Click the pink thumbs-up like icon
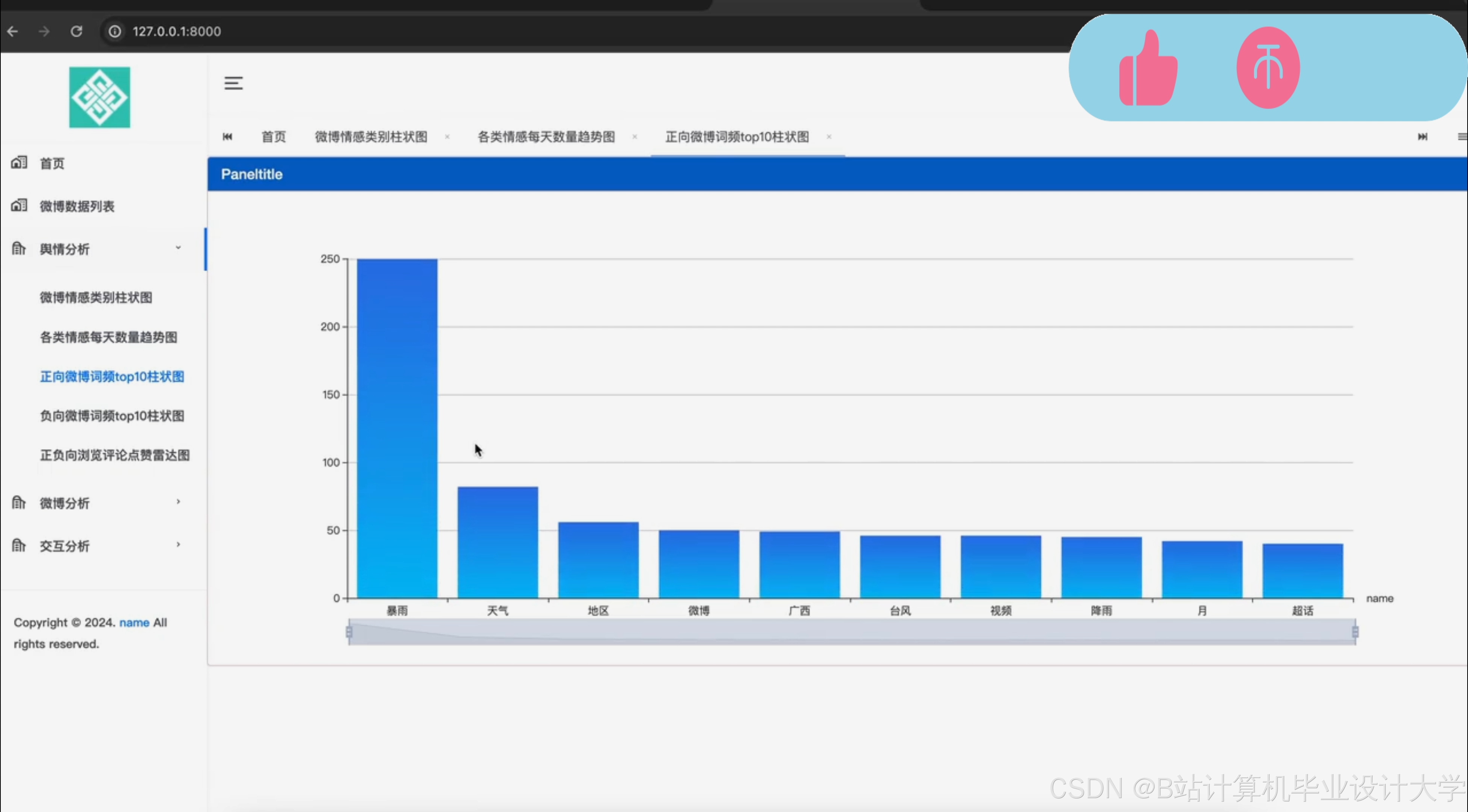Screen dimensions: 1468x812 pos(1148,68)
